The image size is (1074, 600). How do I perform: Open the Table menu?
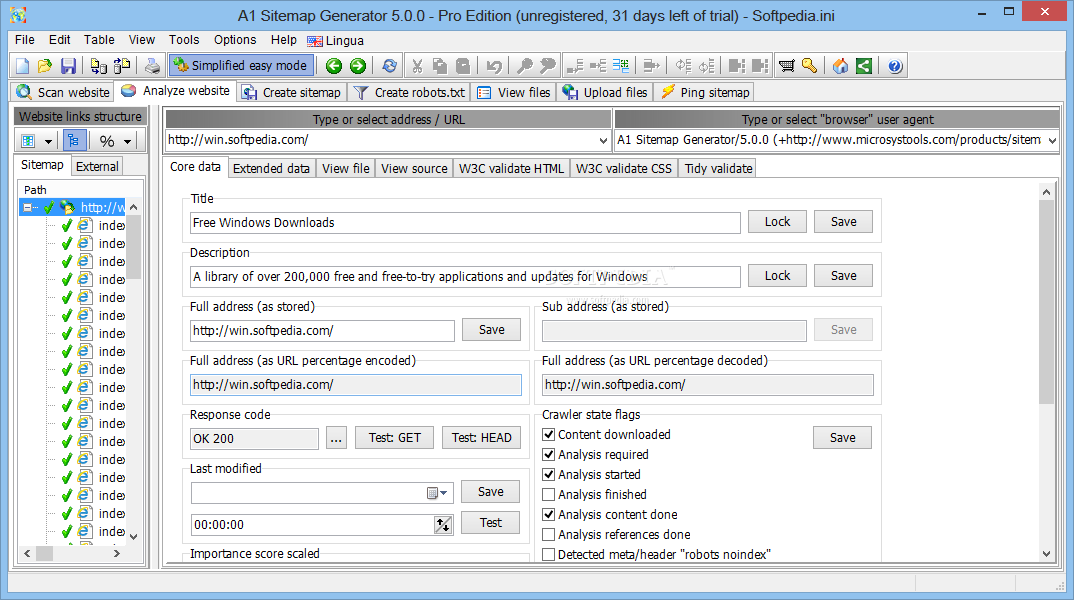pos(99,40)
